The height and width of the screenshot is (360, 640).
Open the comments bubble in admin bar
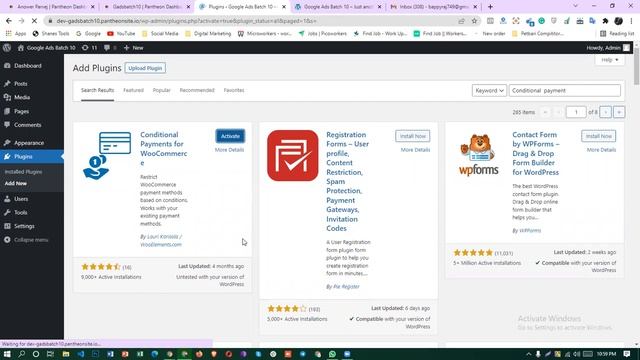[x=110, y=48]
